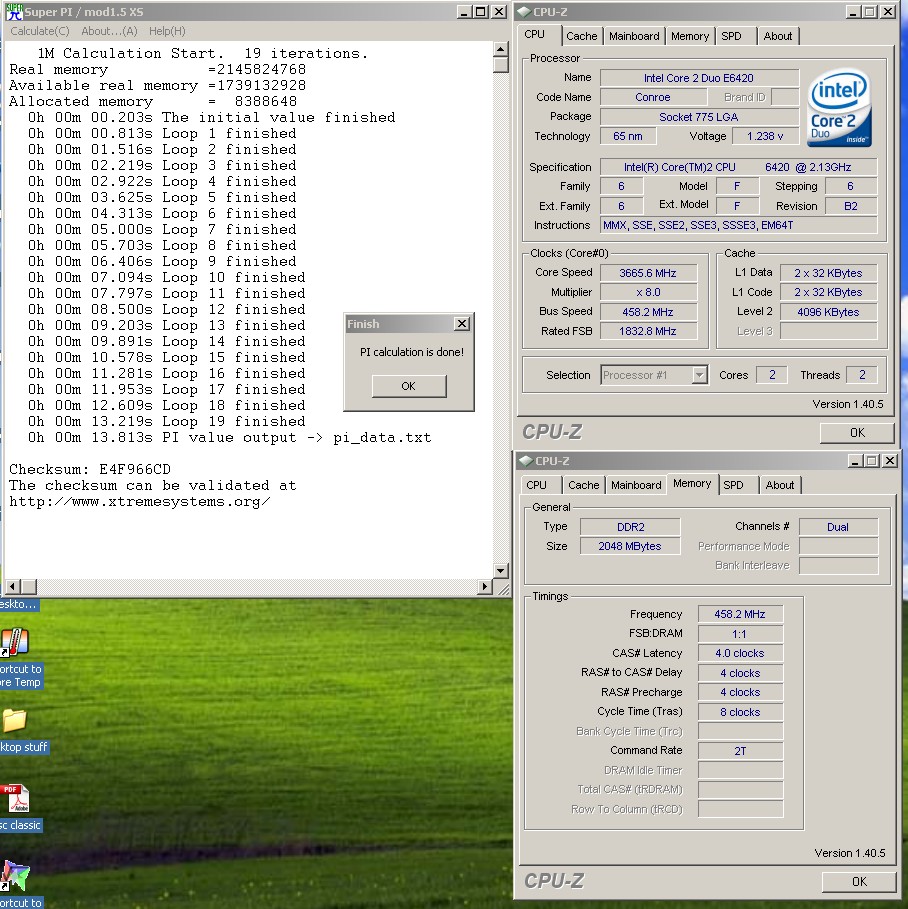Click the Core Speed value 3665.6 MHz
Viewport: 908px width, 909px height.
tap(648, 273)
